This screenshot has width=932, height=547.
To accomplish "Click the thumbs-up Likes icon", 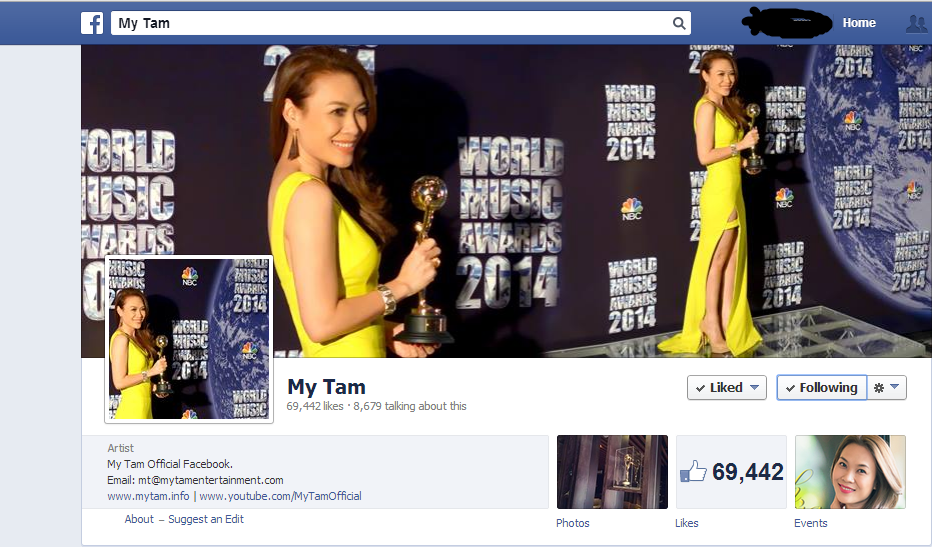I will (x=693, y=472).
